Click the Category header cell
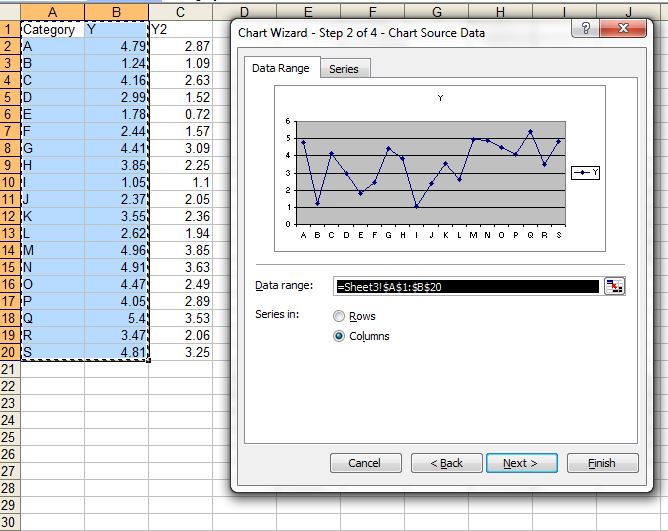 coord(52,29)
